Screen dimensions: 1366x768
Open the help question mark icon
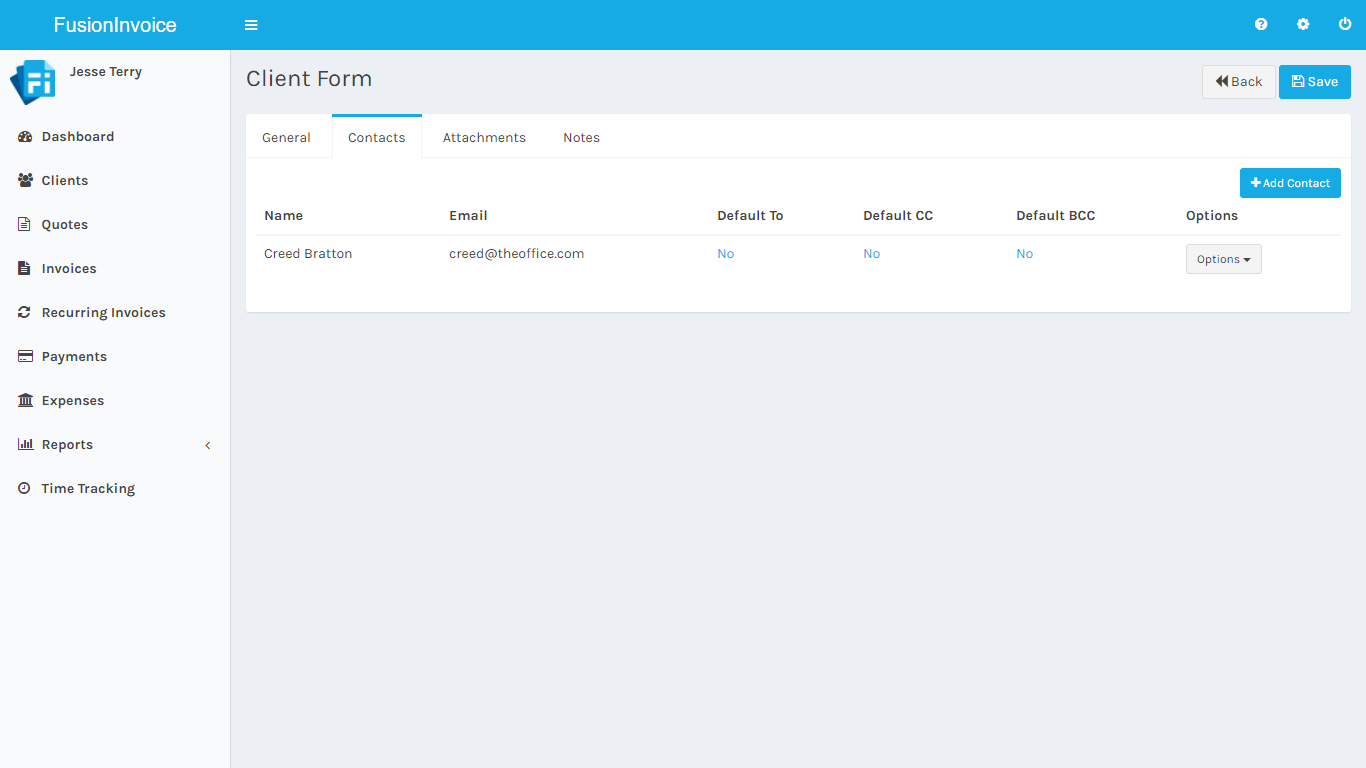1261,25
